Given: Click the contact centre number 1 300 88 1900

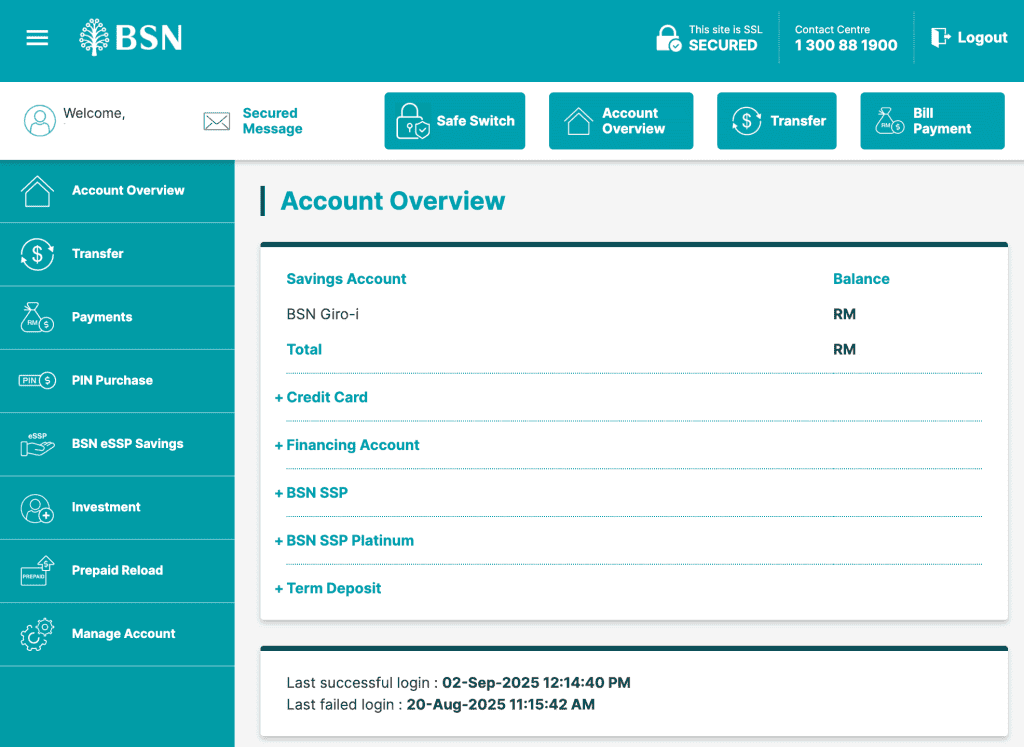Looking at the screenshot, I should 846,45.
